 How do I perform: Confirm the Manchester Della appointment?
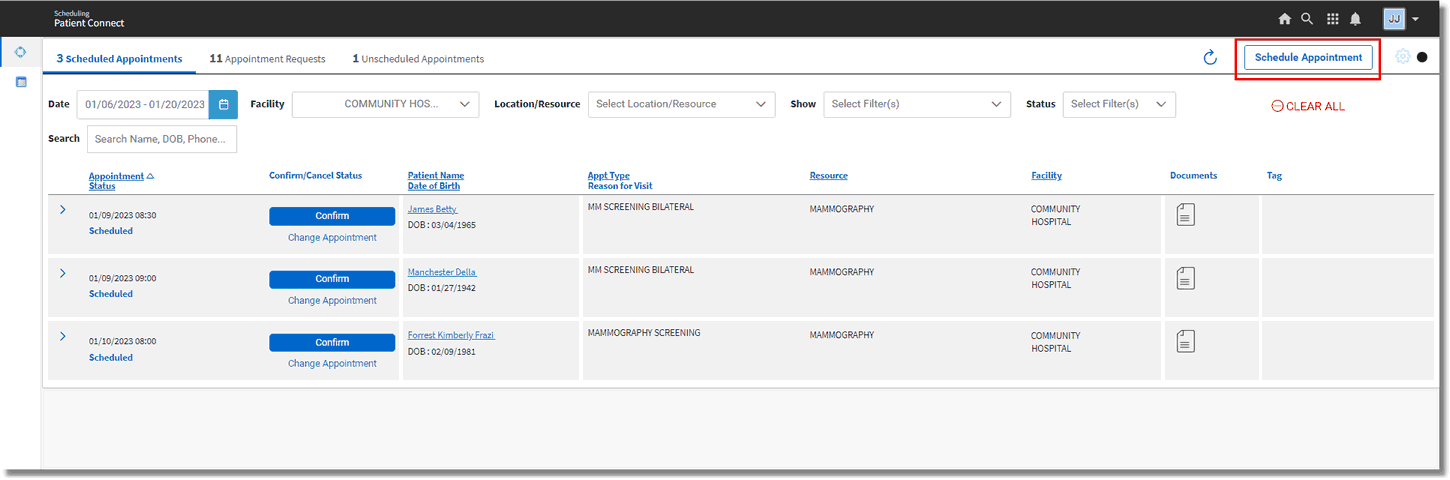click(x=332, y=279)
